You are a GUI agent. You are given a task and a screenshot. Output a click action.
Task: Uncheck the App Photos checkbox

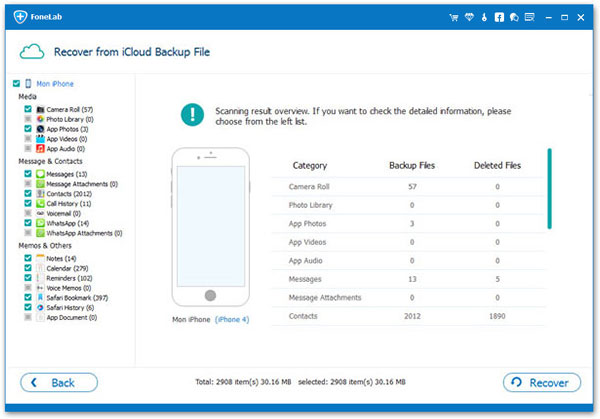pos(28,129)
